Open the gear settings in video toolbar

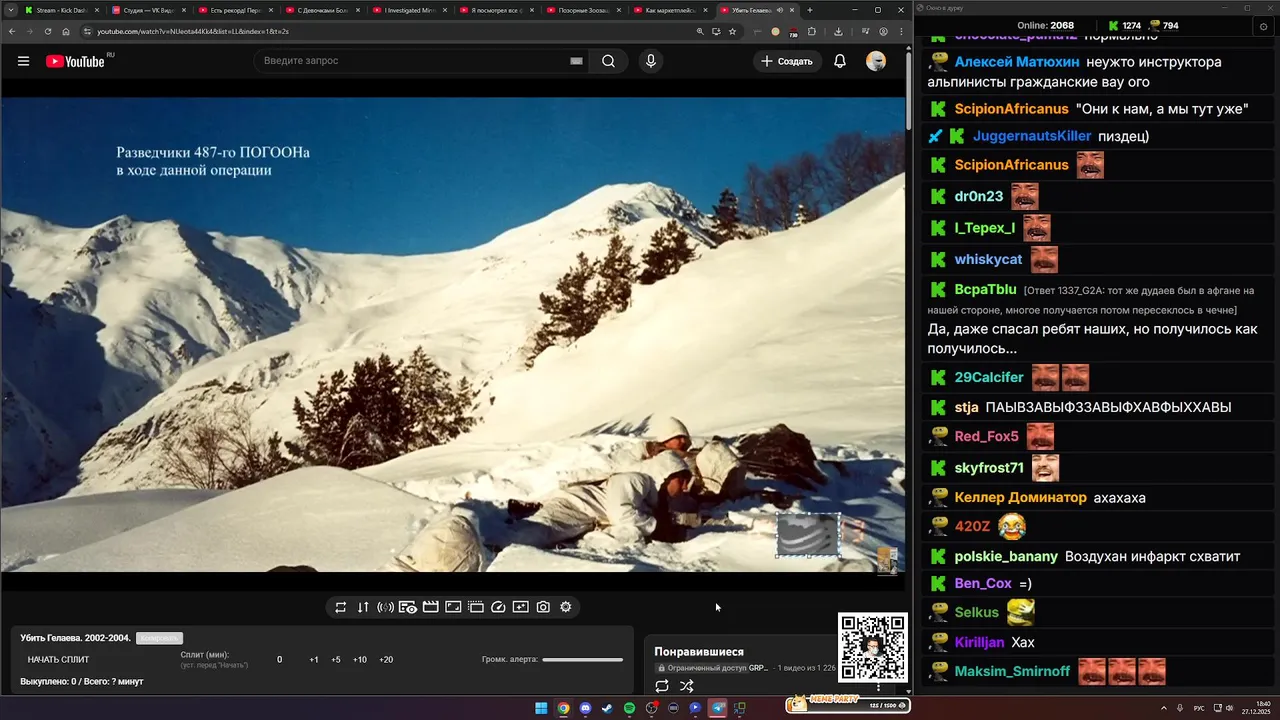click(566, 607)
